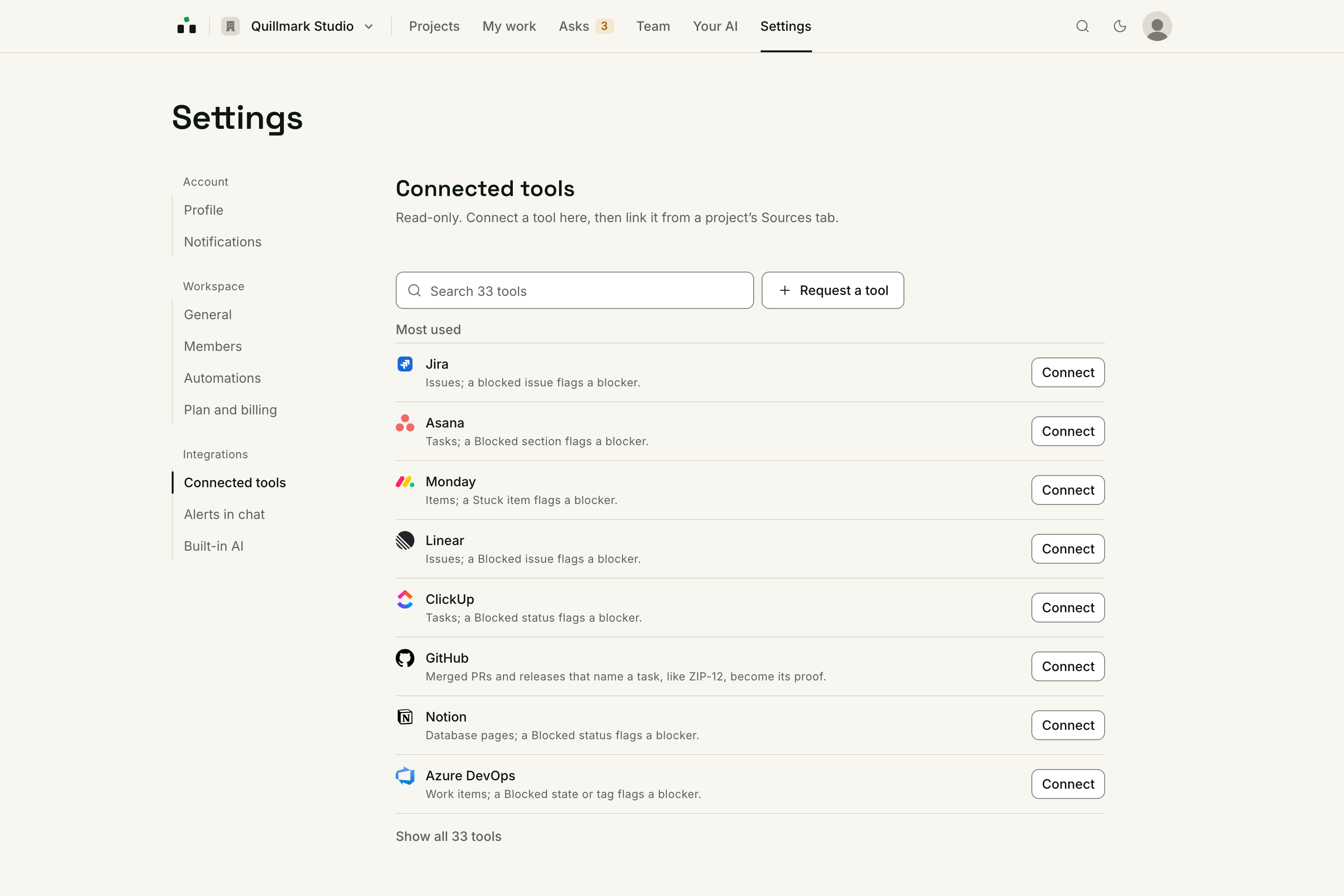The height and width of the screenshot is (896, 1344).
Task: Open the Asks tab
Action: [586, 26]
